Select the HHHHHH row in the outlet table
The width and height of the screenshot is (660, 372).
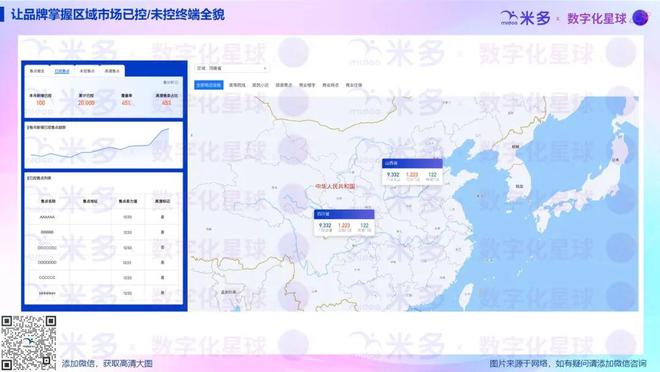[x=104, y=293]
